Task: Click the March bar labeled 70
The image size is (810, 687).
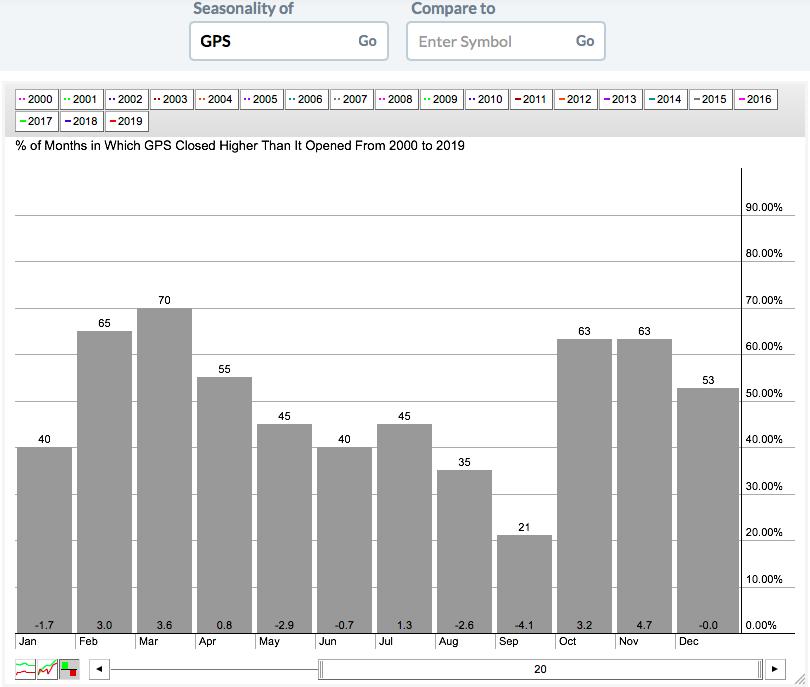Action: 164,471
